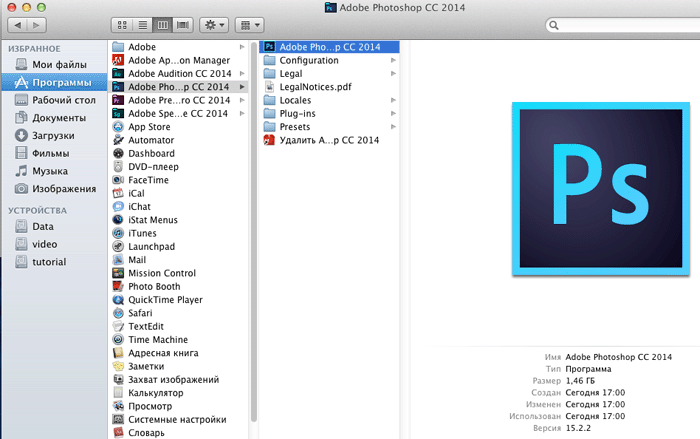Select Mail application
The width and height of the screenshot is (700, 439).
(x=179, y=260)
